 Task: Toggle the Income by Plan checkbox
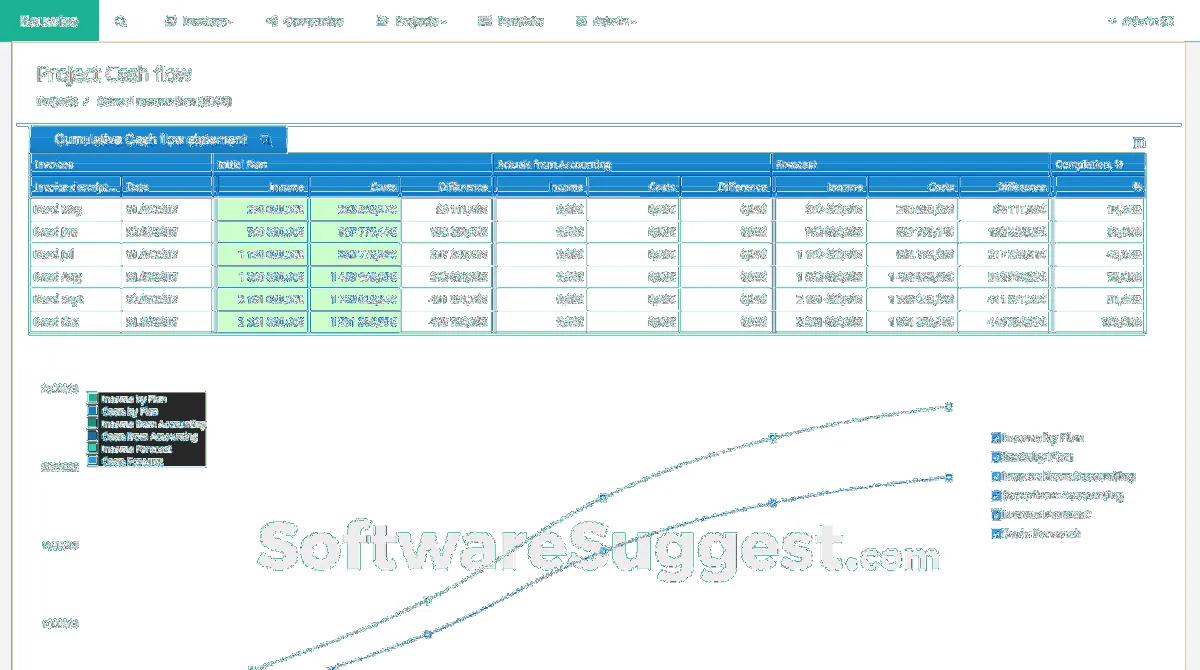[x=996, y=438]
